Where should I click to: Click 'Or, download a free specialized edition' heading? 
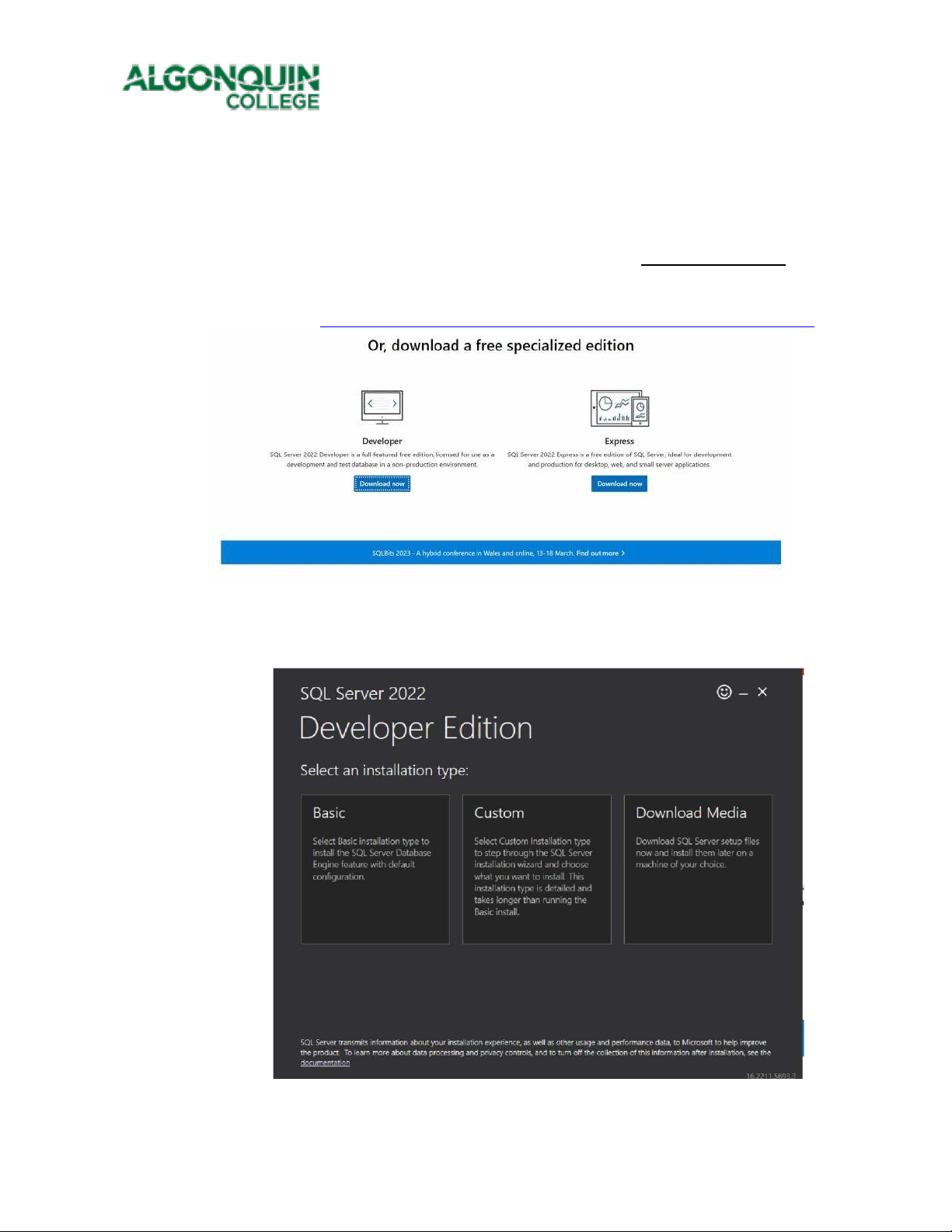tap(500, 346)
